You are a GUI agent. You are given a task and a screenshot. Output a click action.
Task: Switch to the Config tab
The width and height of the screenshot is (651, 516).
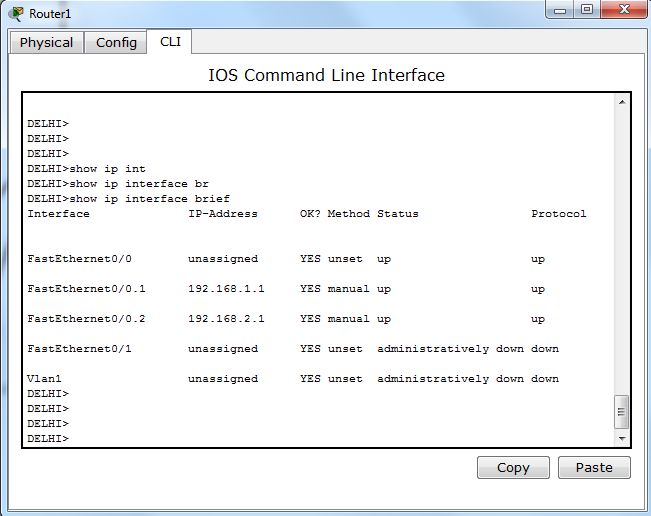(116, 42)
